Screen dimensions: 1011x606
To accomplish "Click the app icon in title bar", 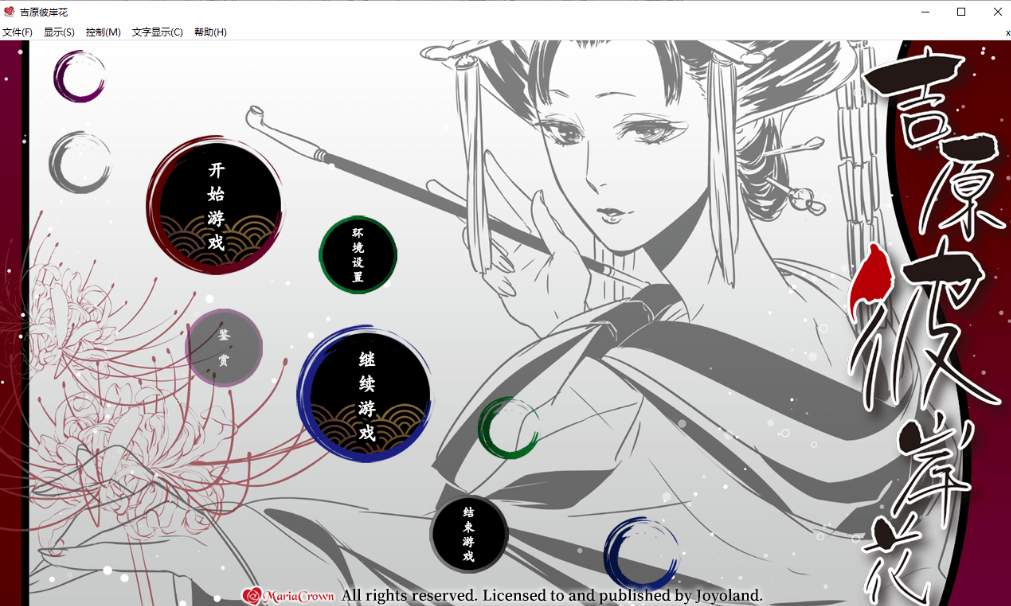I will coord(9,11).
